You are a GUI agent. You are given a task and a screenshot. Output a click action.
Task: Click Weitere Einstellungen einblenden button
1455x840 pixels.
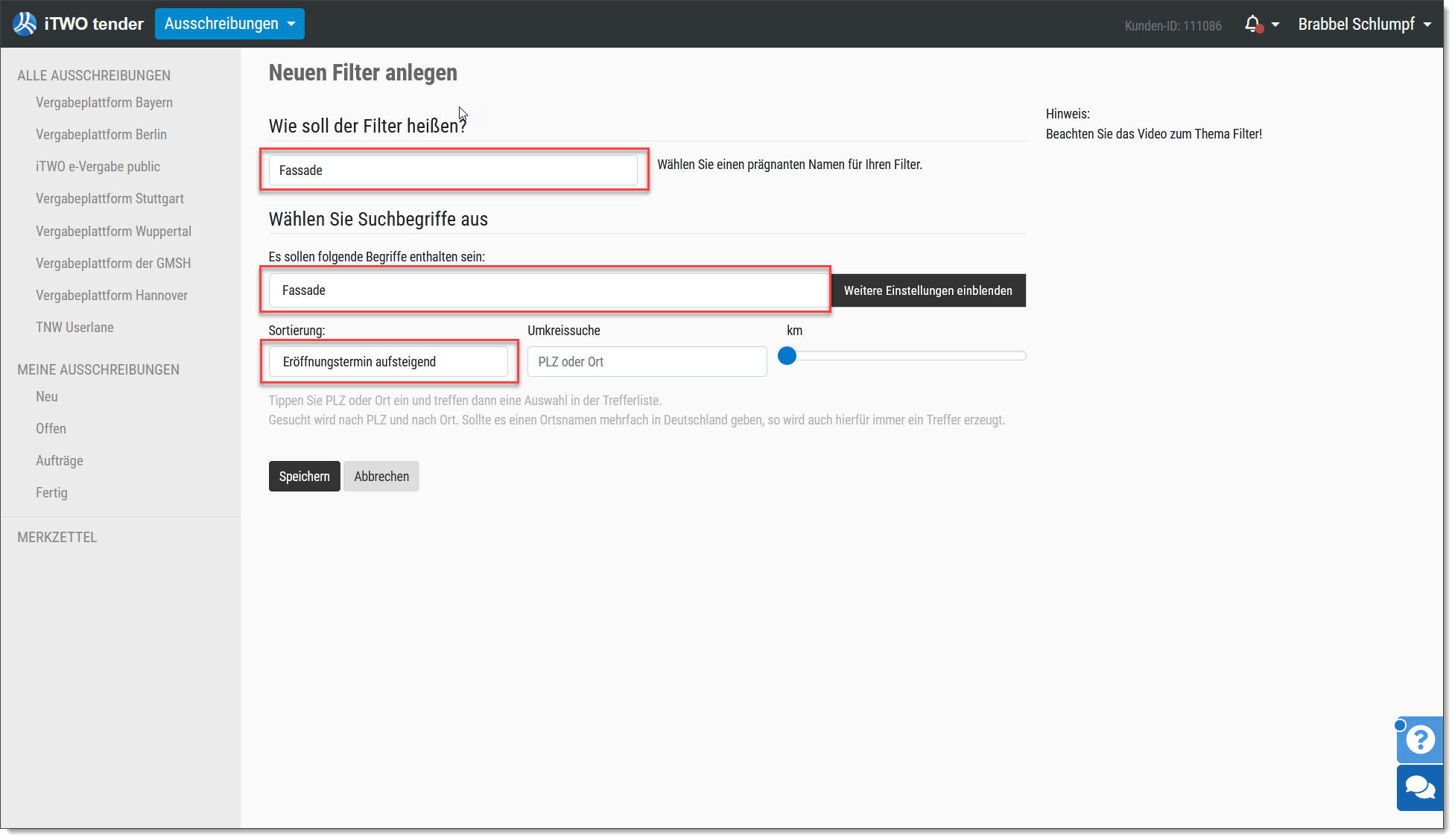(x=928, y=290)
